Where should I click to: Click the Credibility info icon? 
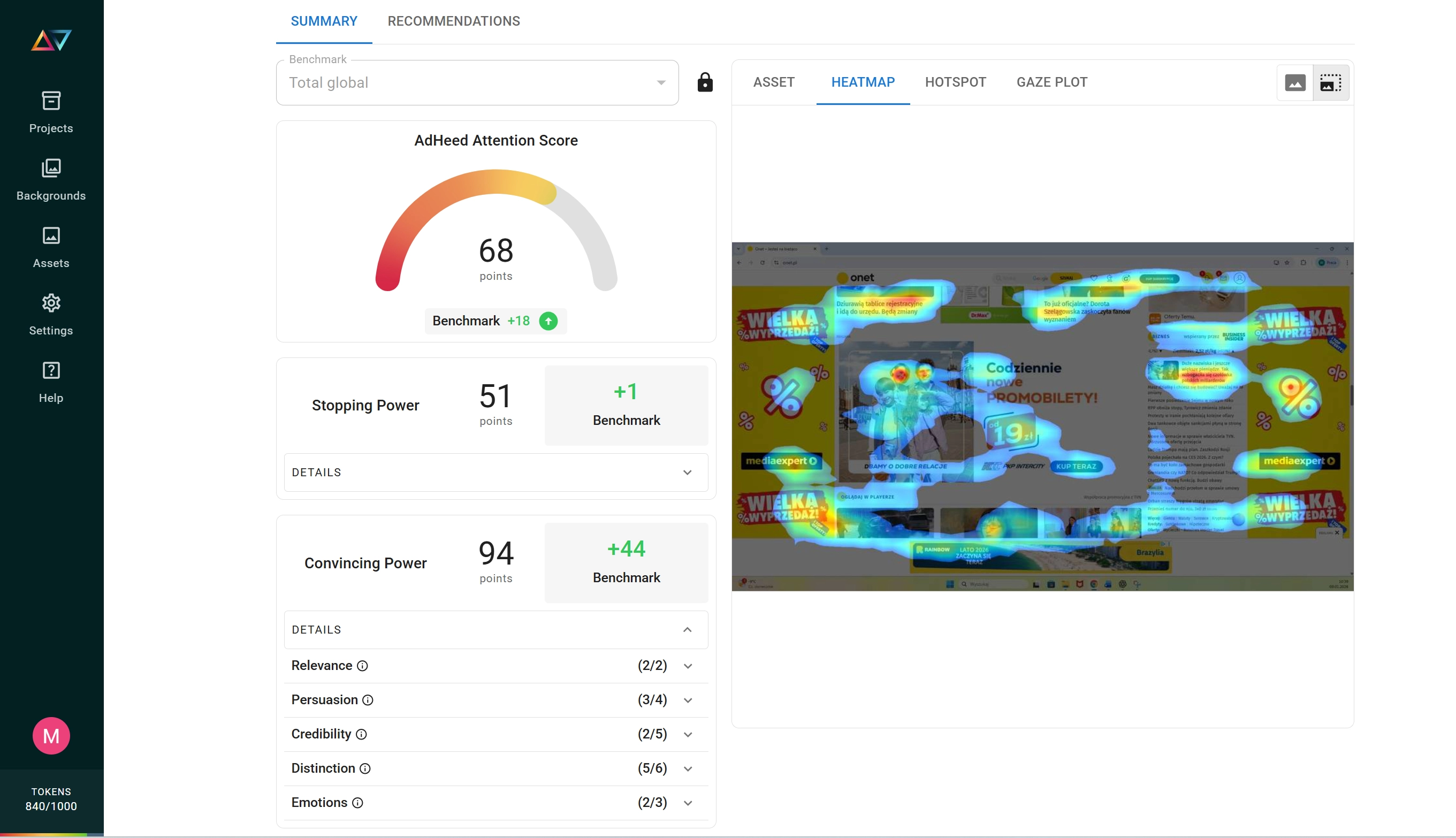[361, 734]
